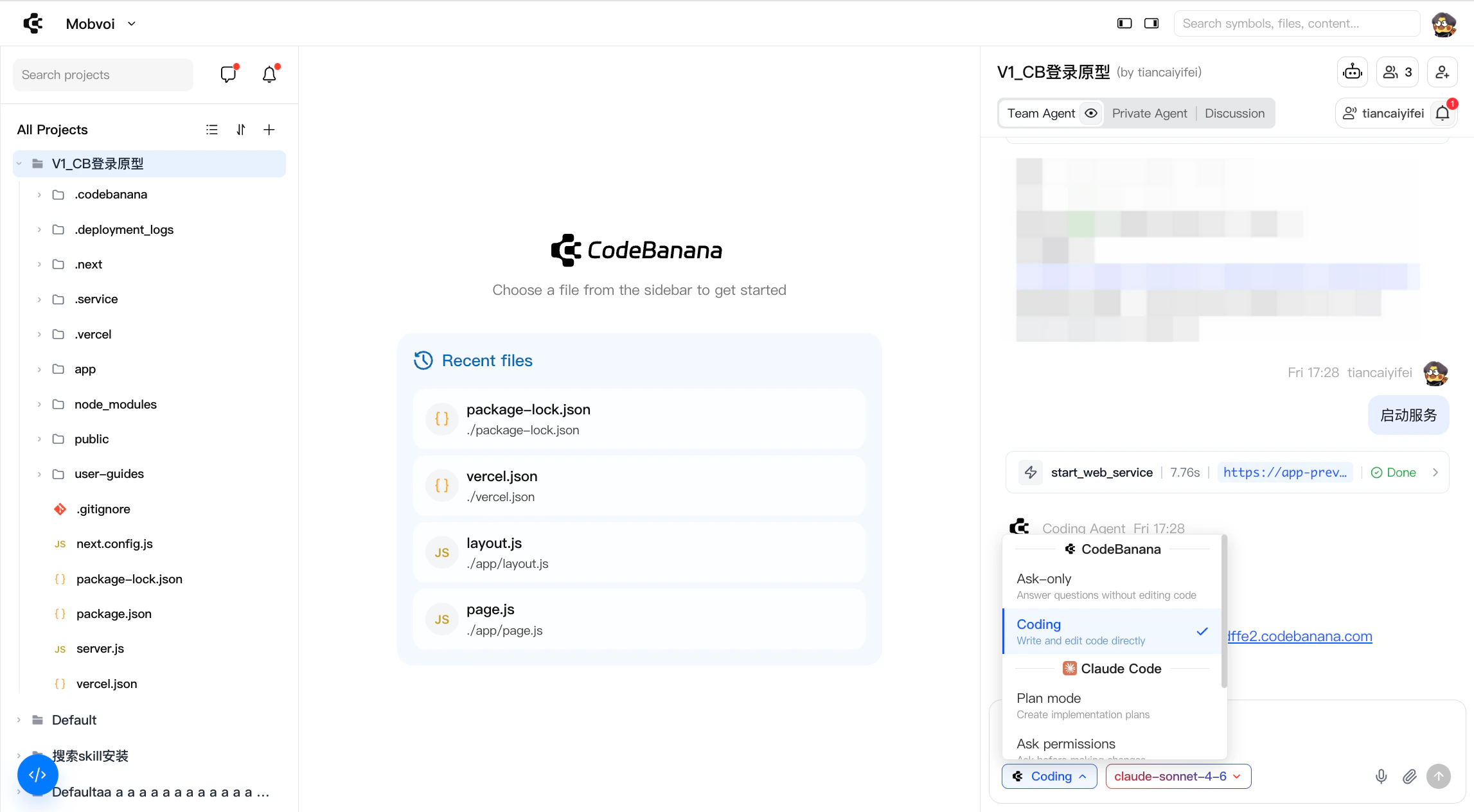This screenshot has width=1474, height=812.
Task: Expand the node_modules folder
Action: (115, 404)
